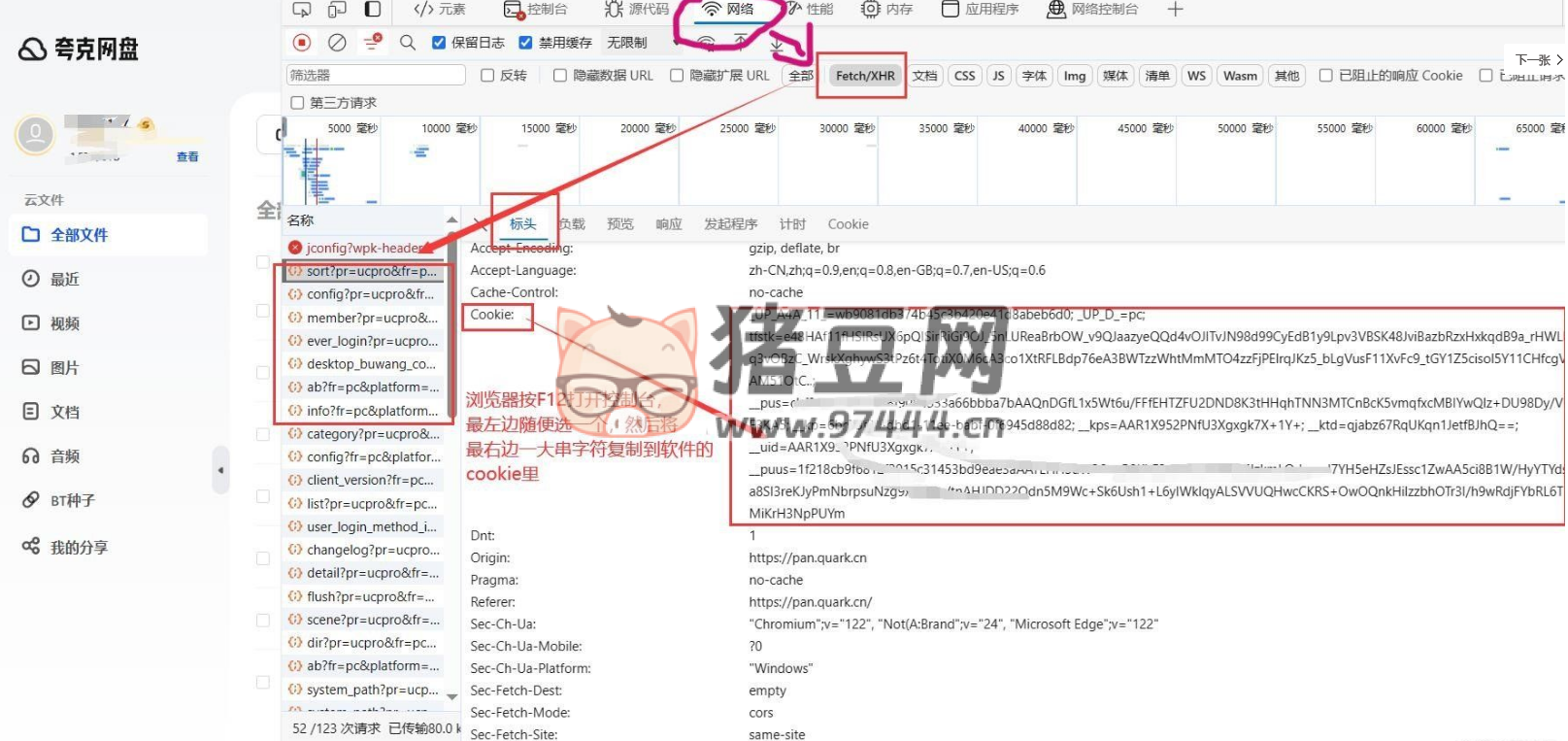This screenshot has height=741, width=1568.
Task: Switch to the 源代码 tab
Action: 637,9
